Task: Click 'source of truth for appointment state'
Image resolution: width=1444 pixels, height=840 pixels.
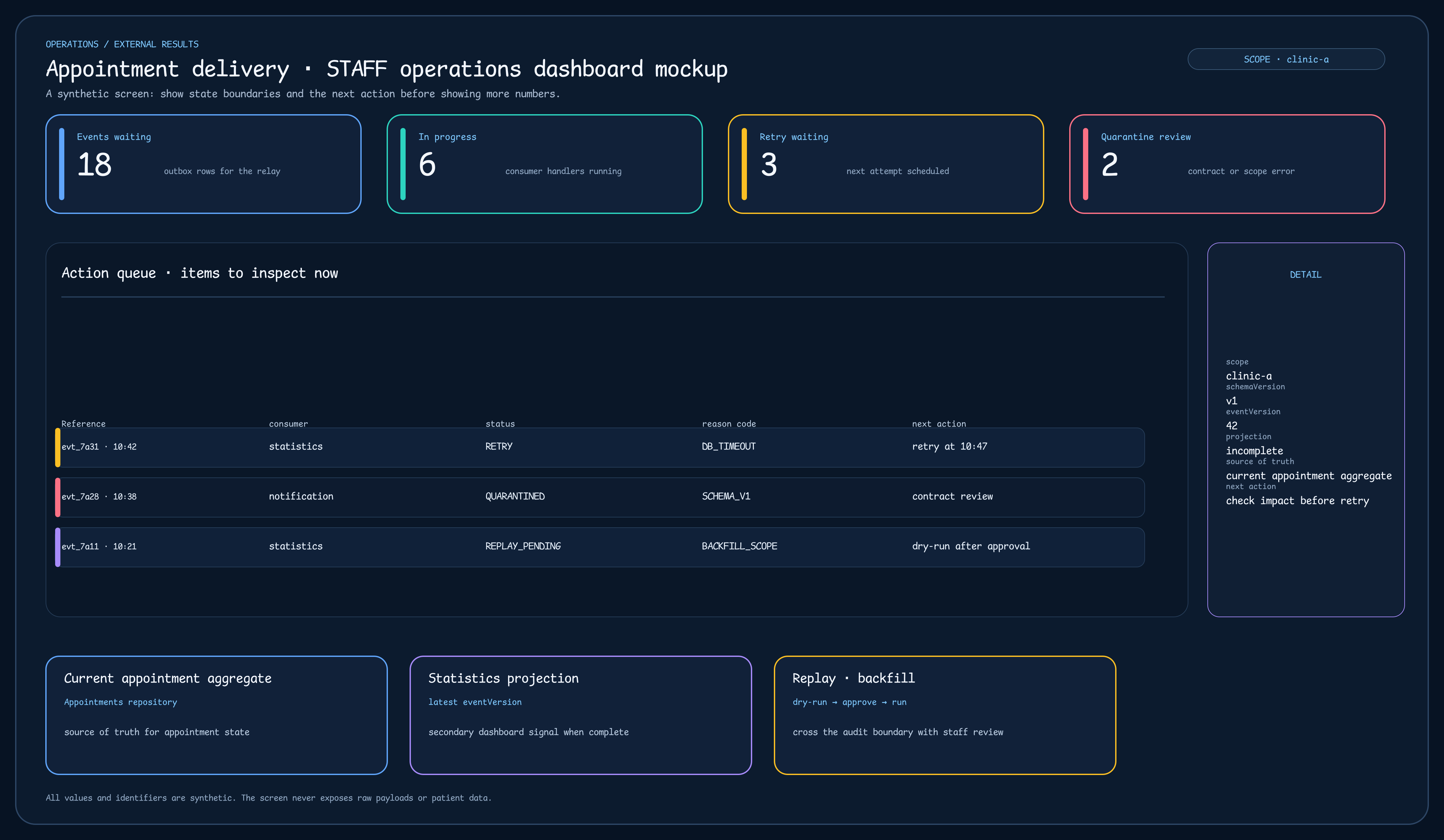Action: coord(157,732)
